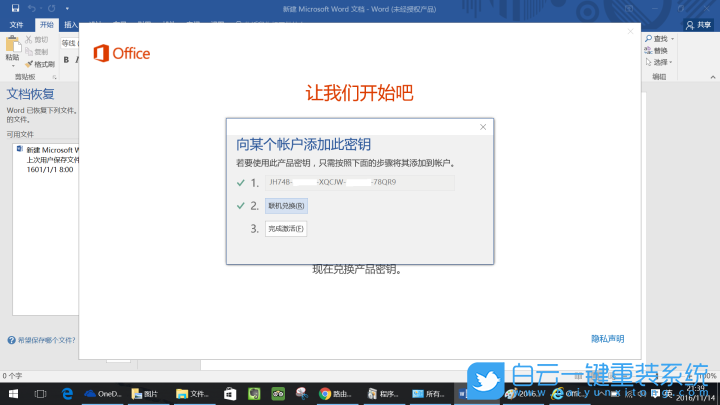Click the 替换 (Replace) icon

(x=648, y=51)
